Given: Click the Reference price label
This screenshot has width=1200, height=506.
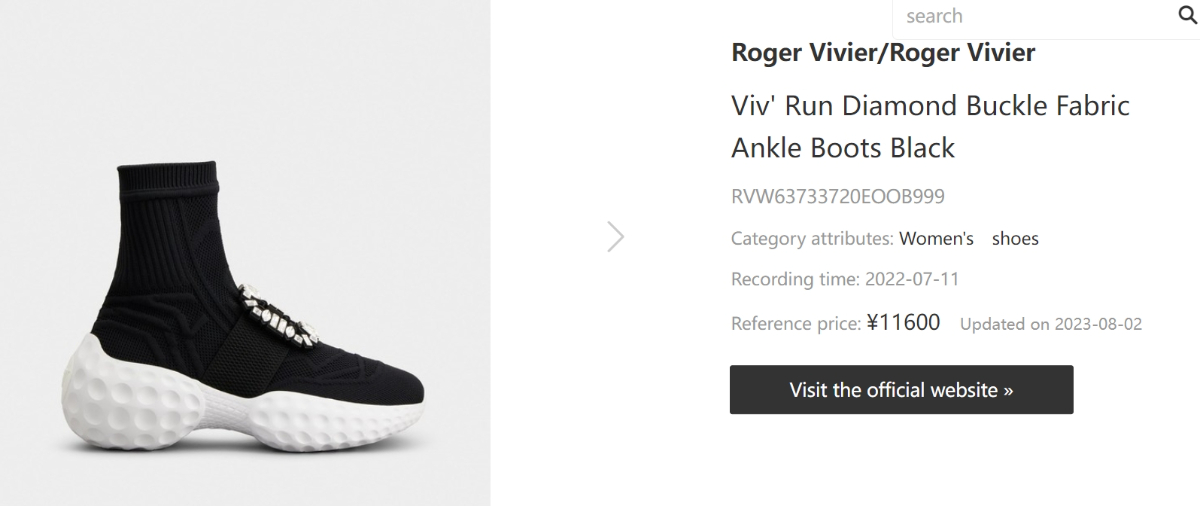Looking at the screenshot, I should click(x=795, y=324).
